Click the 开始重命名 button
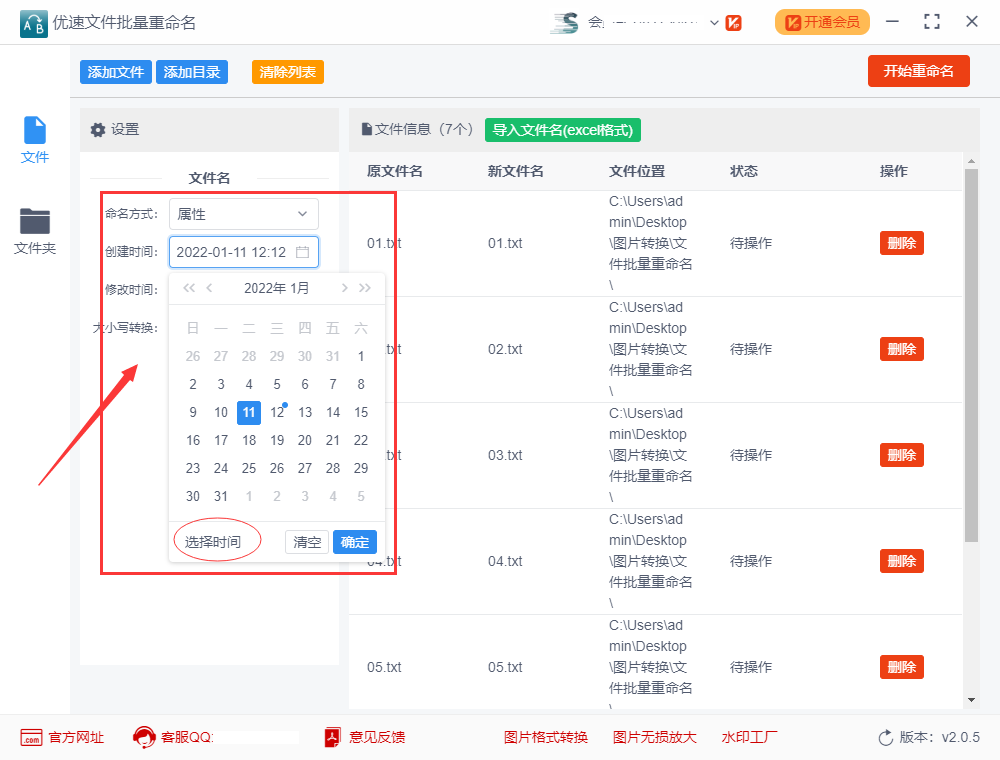This screenshot has height=760, width=1000. pyautogui.click(x=918, y=71)
